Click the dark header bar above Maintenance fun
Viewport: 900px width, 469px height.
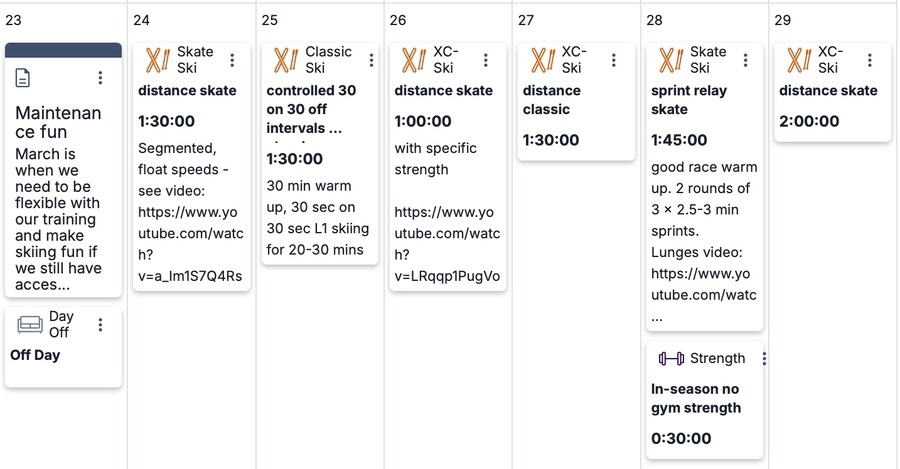(64, 50)
